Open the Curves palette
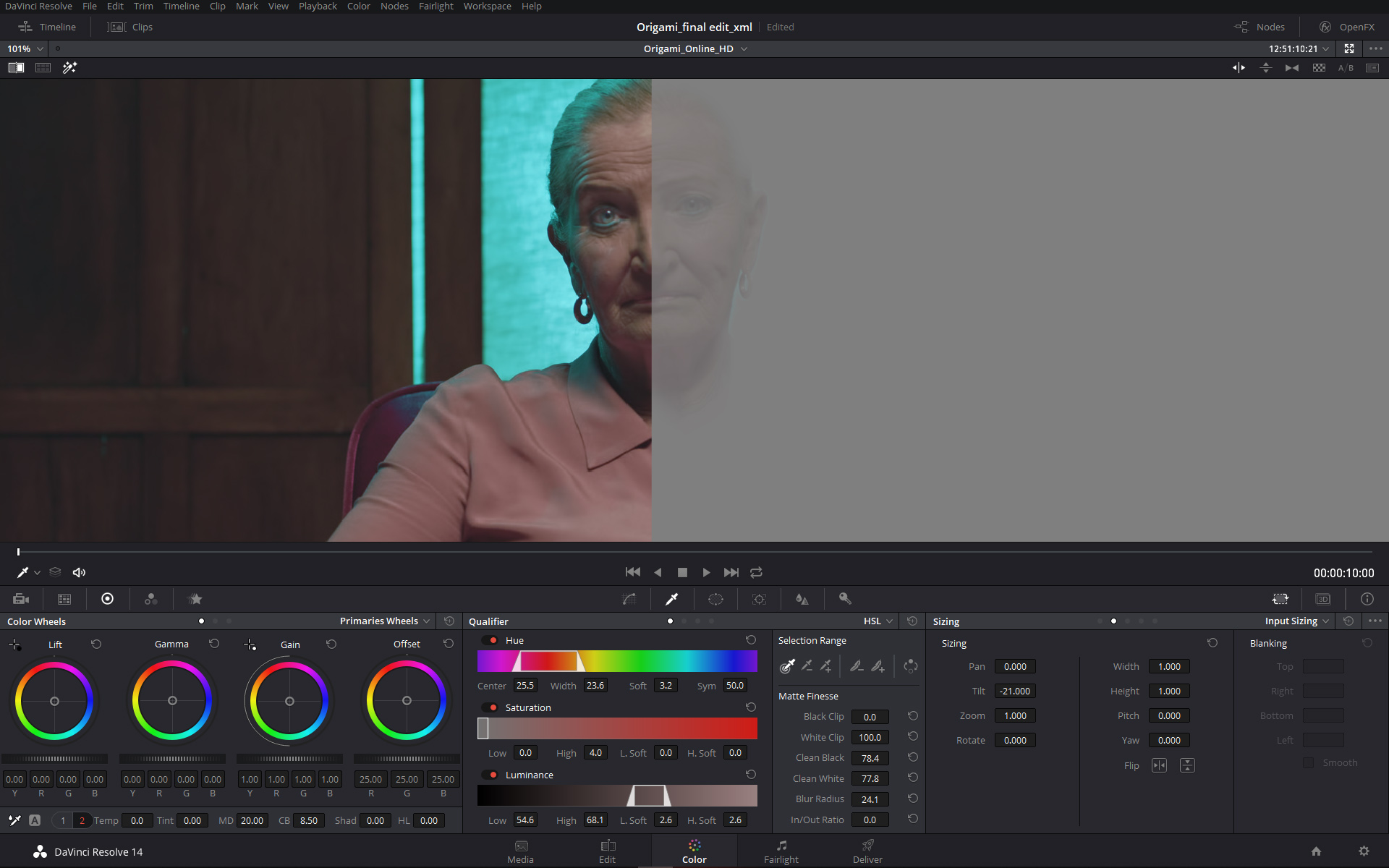This screenshot has height=868, width=1389. 629,599
